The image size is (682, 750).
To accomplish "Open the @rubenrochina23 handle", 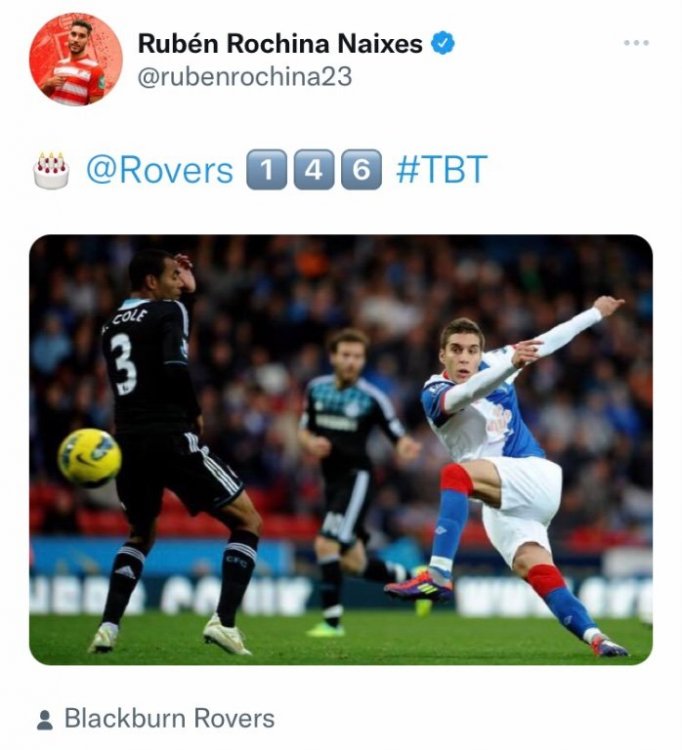I will point(244,77).
